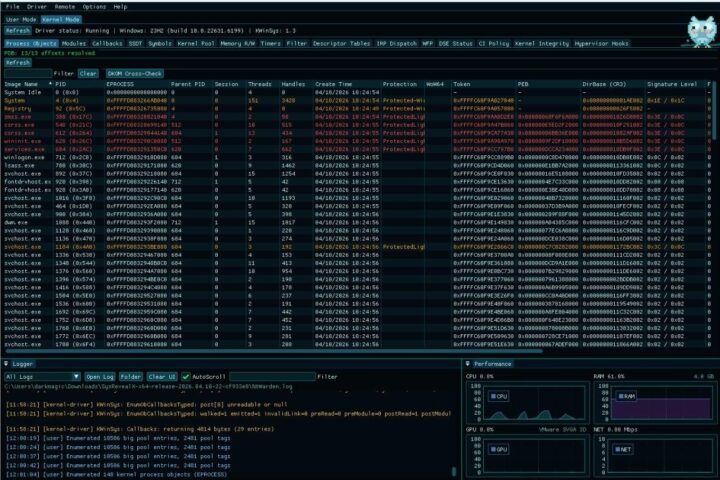
Task: Open the Hypervisor Hooks tab
Action: (x=601, y=43)
